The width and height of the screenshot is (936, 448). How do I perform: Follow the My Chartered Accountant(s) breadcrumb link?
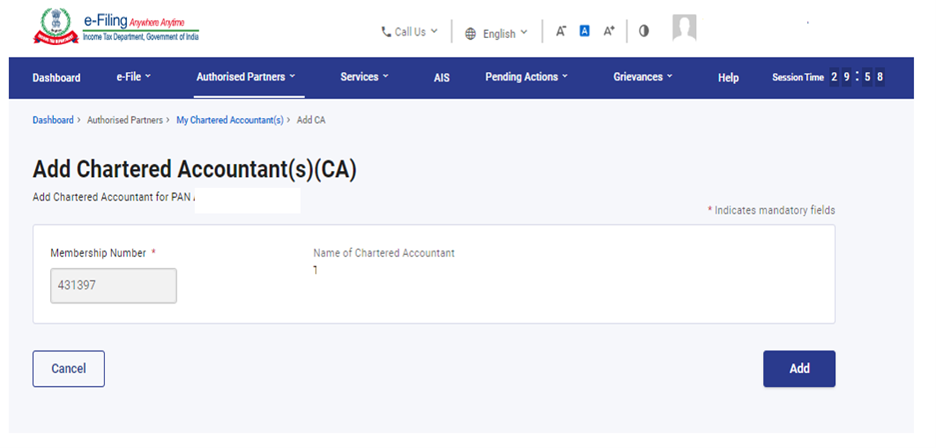(x=230, y=120)
